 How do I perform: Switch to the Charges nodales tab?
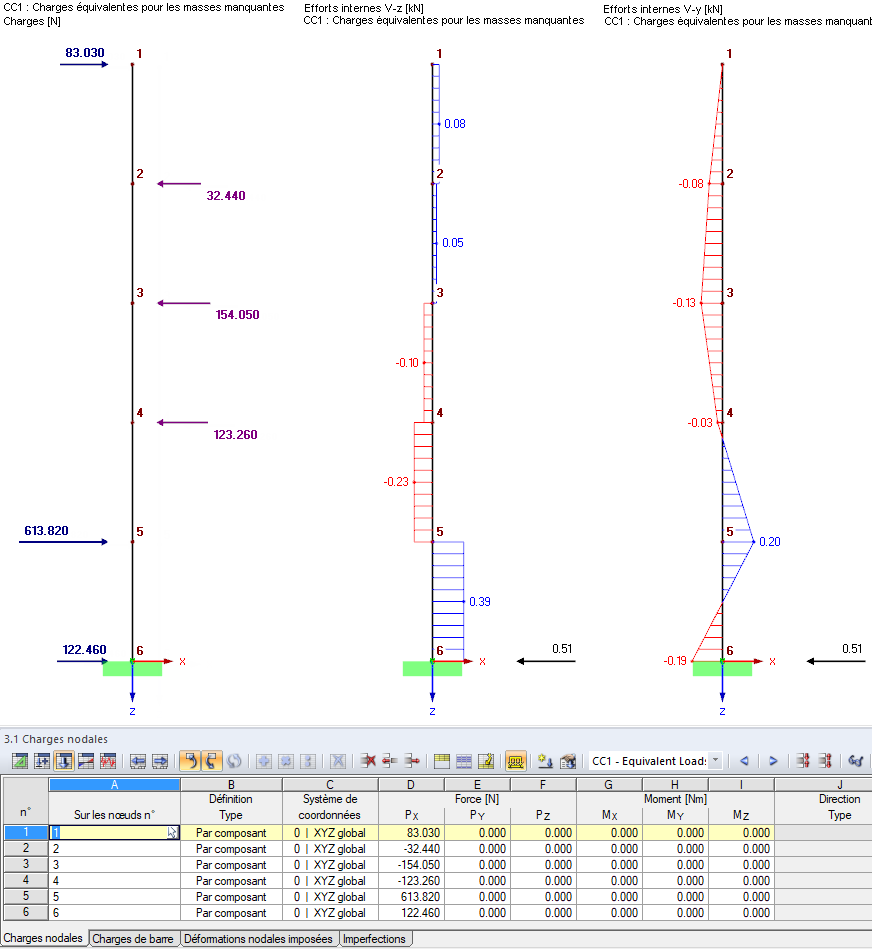43,938
